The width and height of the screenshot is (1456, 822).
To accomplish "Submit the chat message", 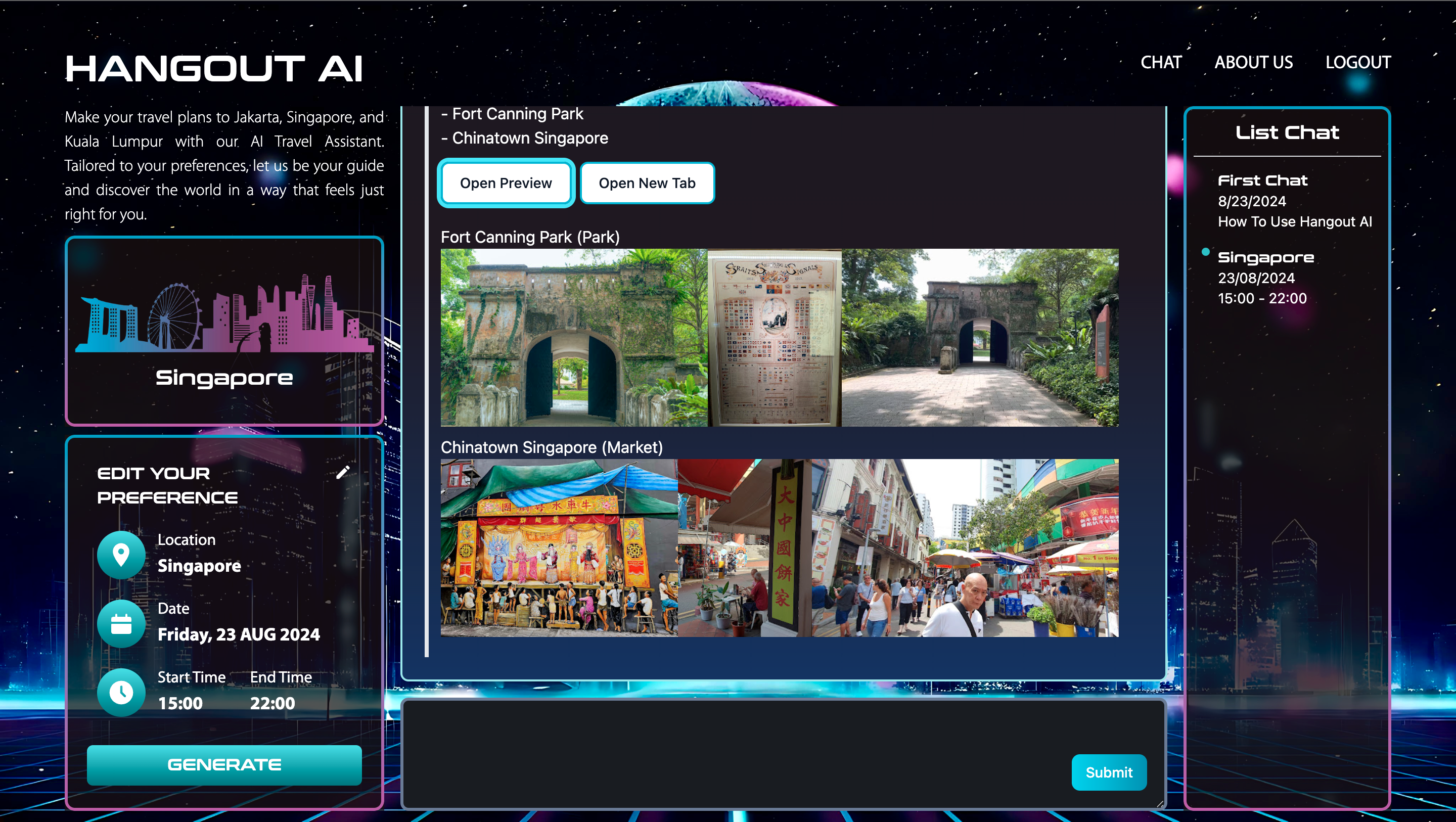I will tap(1108, 772).
